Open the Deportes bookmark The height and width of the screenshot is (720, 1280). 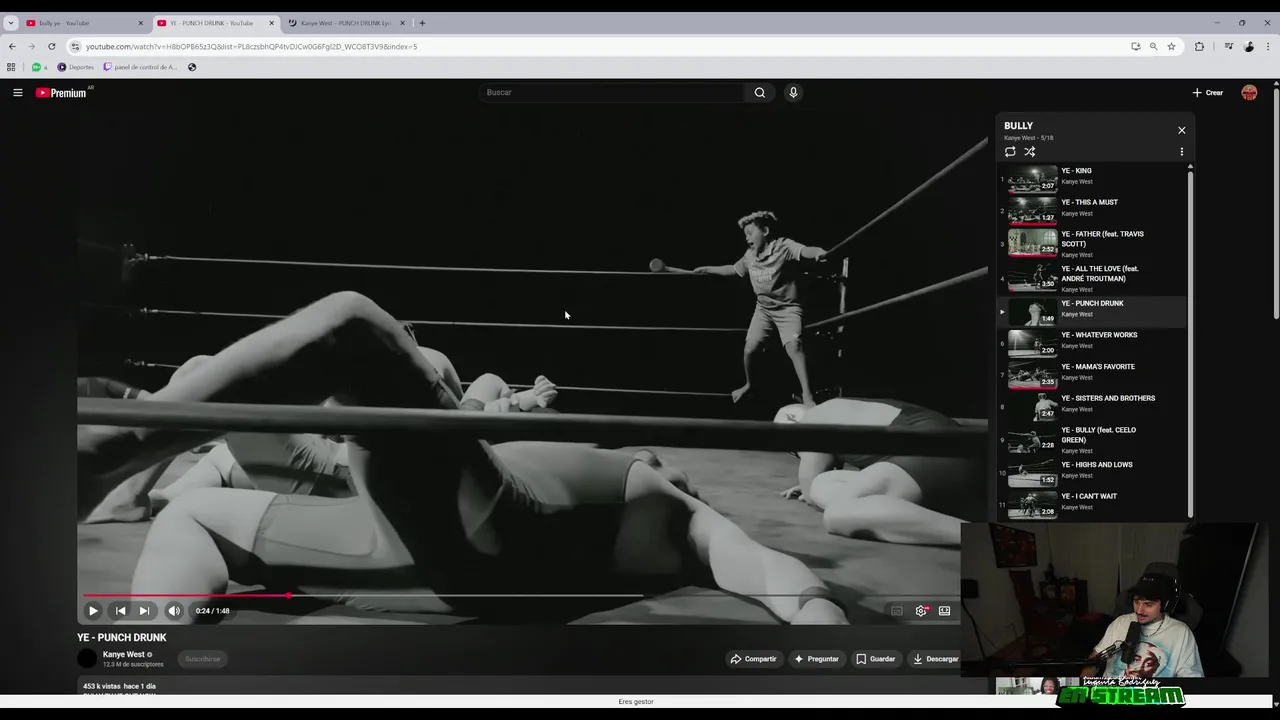pyautogui.click(x=75, y=67)
